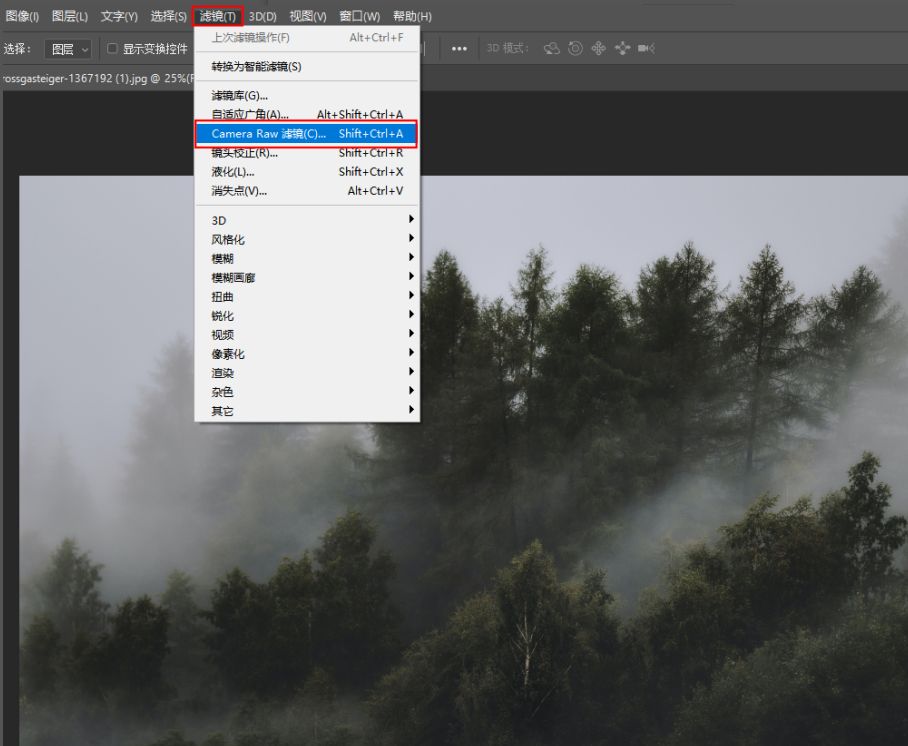The height and width of the screenshot is (746, 908).
Task: Open the 消失点(V)... filter
Action: click(306, 191)
